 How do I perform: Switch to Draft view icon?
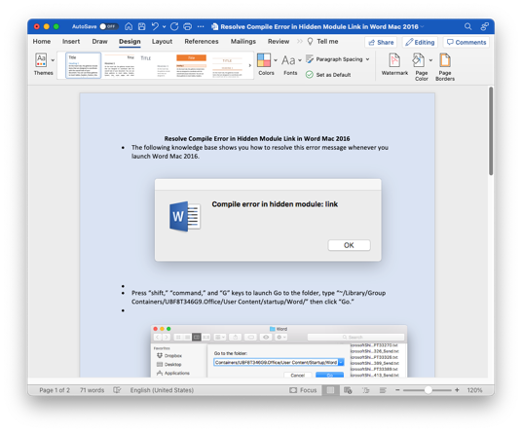click(383, 390)
